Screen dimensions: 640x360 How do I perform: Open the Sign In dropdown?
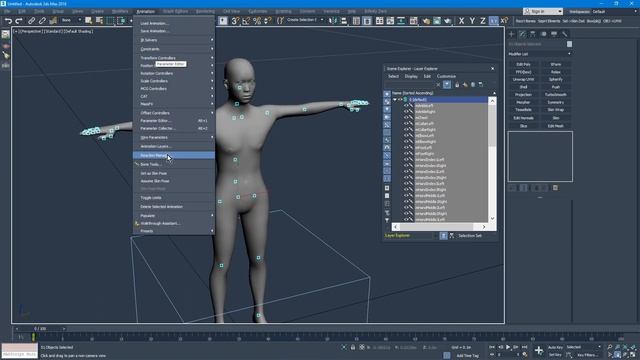pos(543,11)
